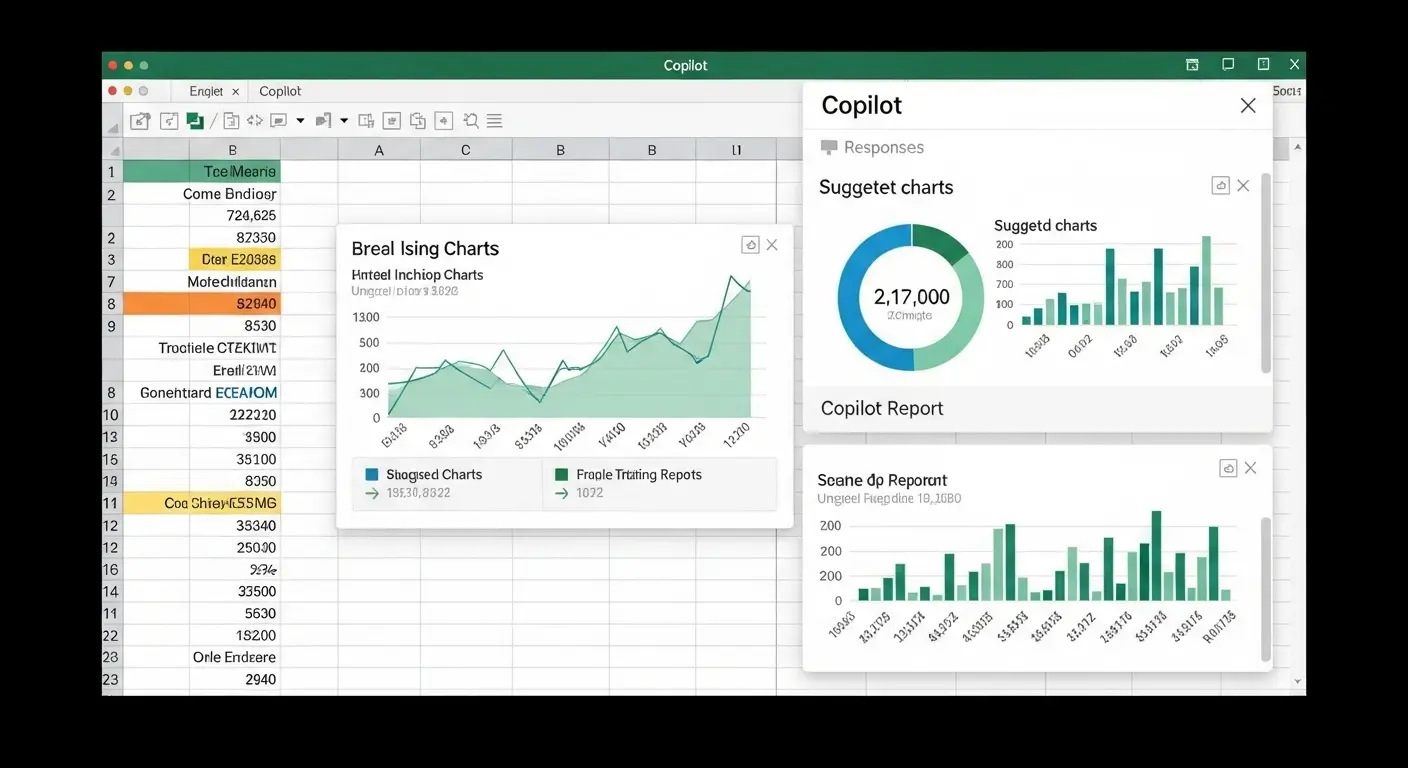
Task: Open dropdown arrow next to comment bubble icon
Action: [300, 121]
